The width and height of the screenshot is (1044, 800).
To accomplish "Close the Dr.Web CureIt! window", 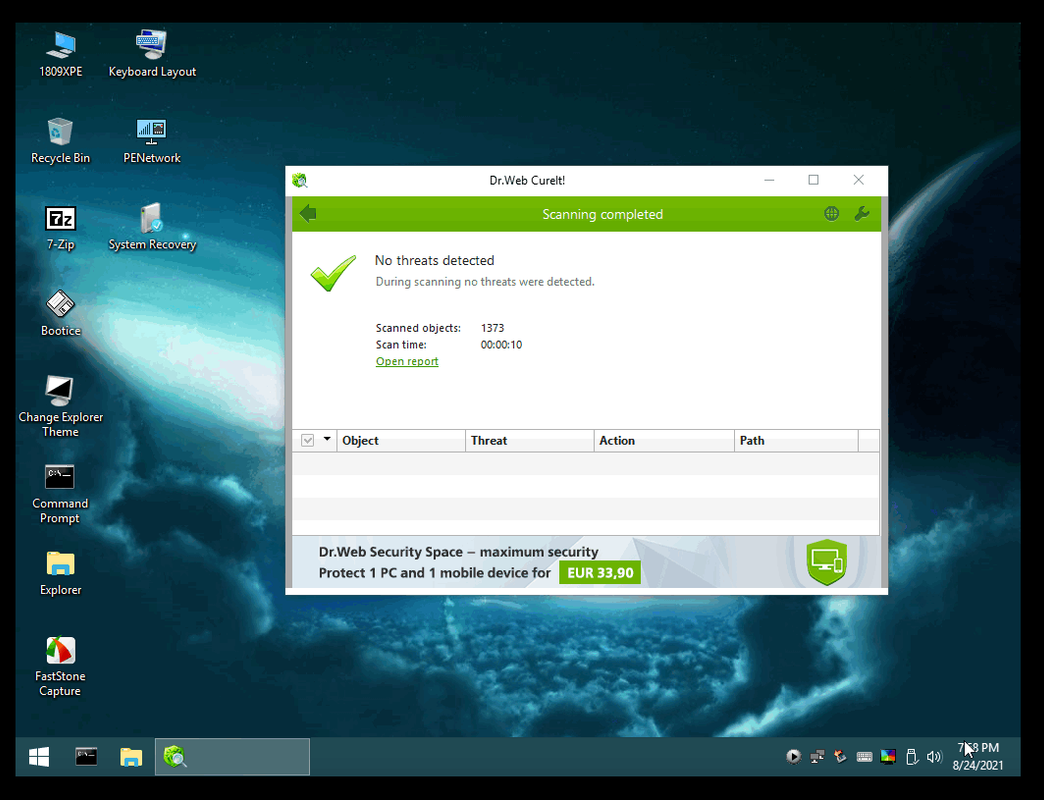I will [859, 180].
